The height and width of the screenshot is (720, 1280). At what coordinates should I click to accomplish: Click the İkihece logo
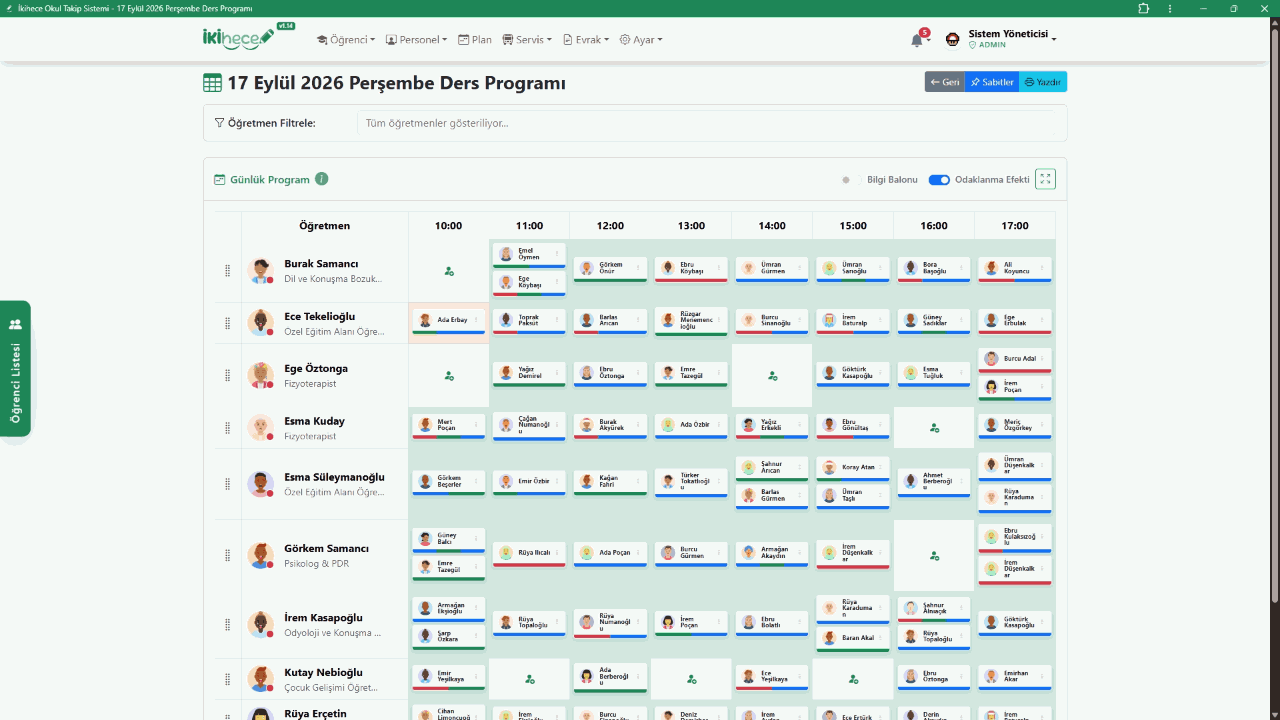[238, 39]
